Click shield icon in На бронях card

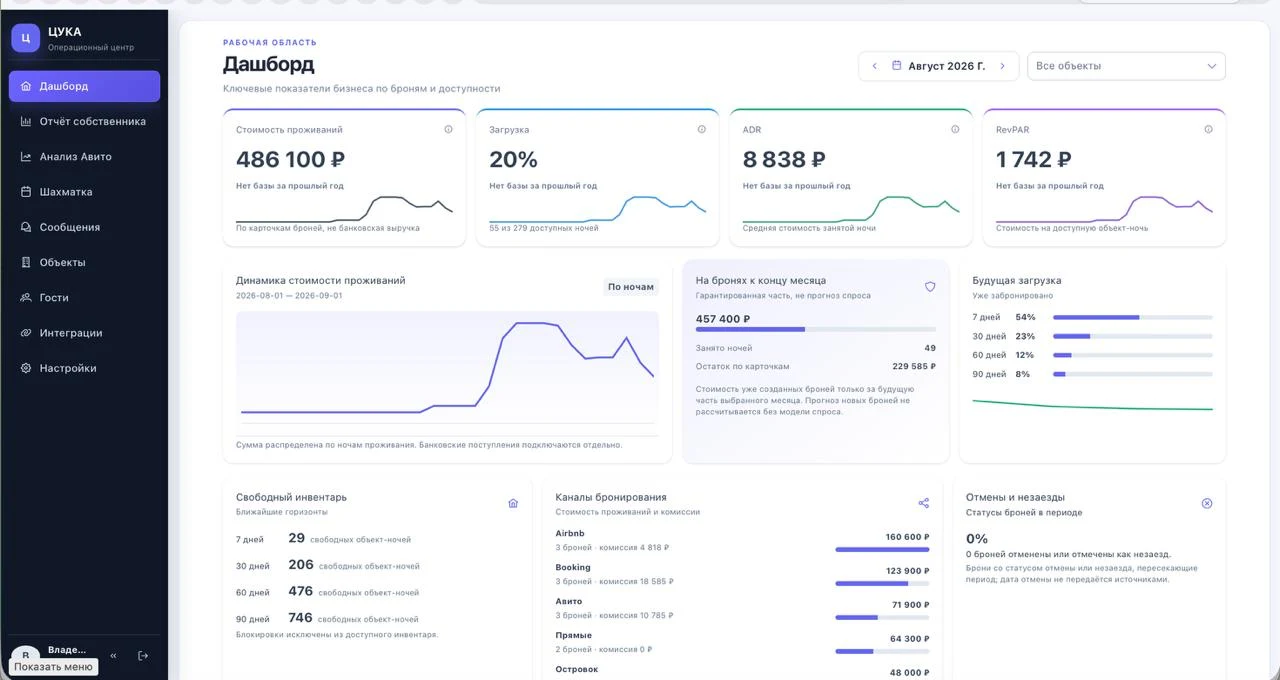pos(930,286)
